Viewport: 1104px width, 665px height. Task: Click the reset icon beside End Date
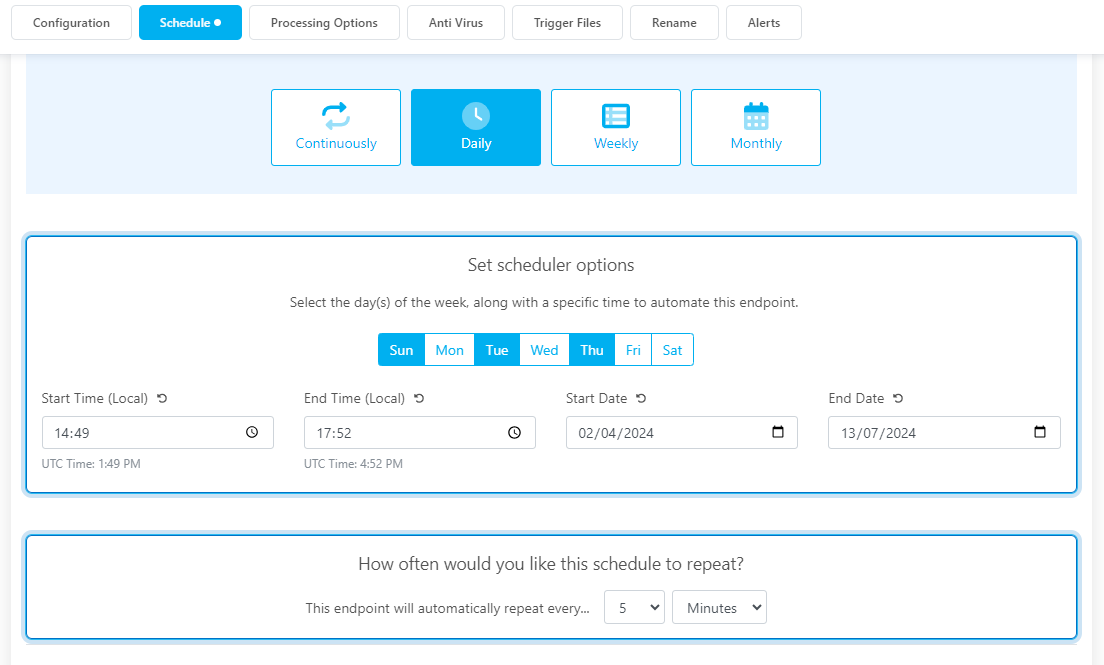(898, 398)
